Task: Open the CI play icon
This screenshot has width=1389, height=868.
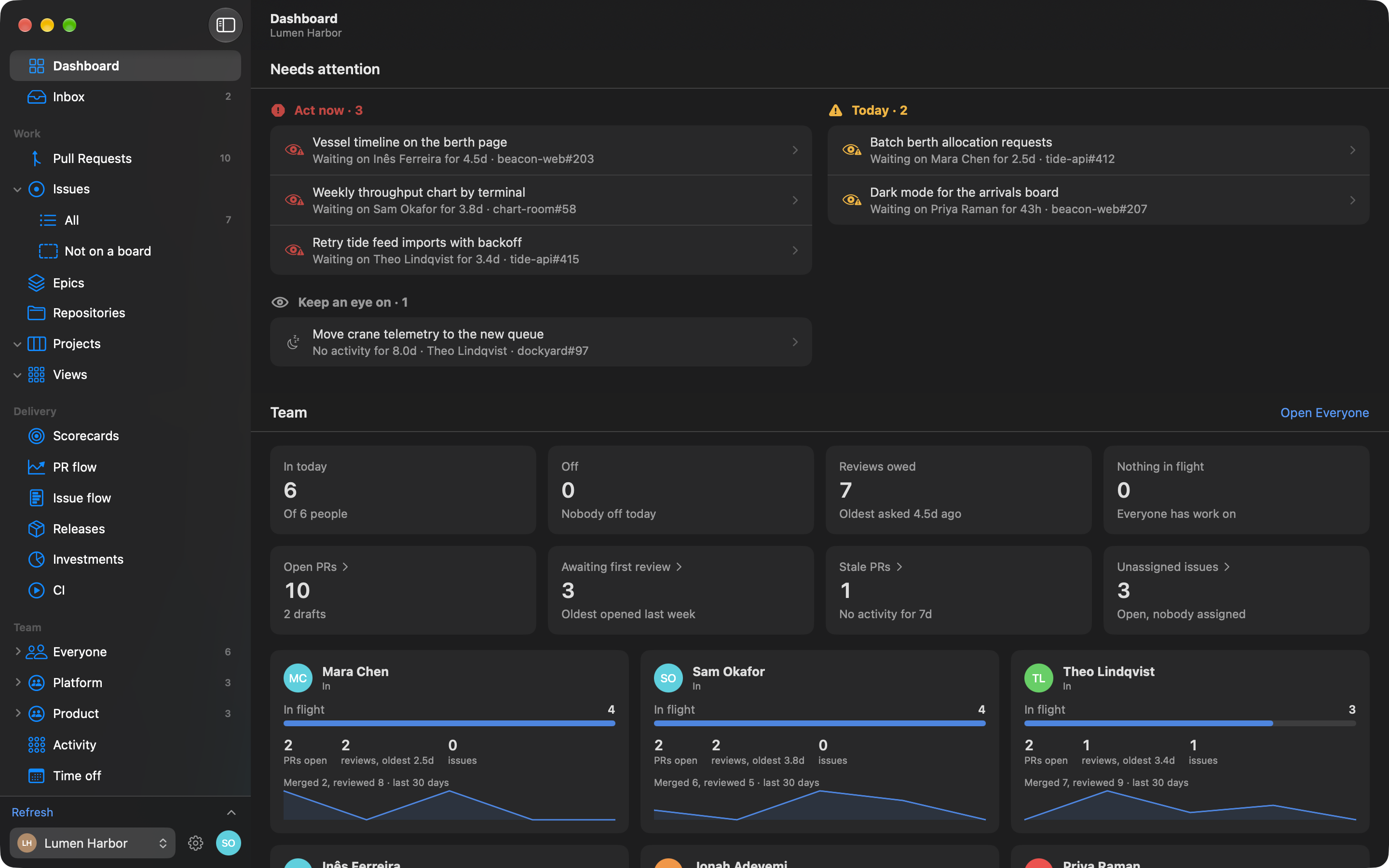Action: (x=36, y=590)
